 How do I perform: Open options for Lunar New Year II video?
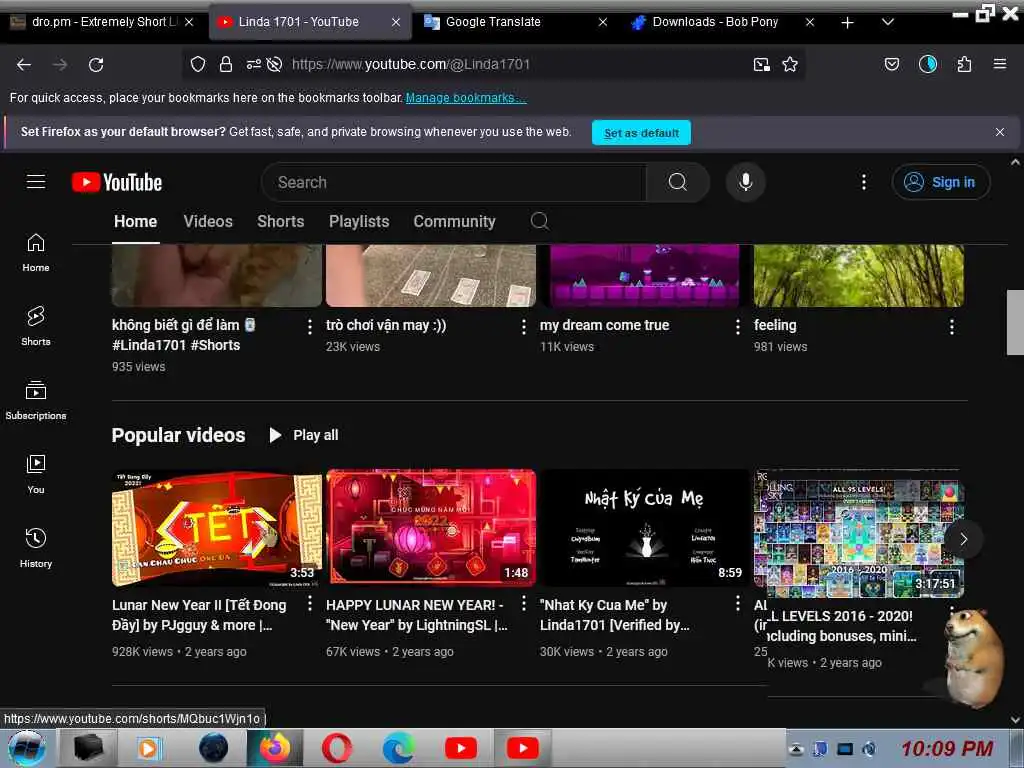pos(310,603)
